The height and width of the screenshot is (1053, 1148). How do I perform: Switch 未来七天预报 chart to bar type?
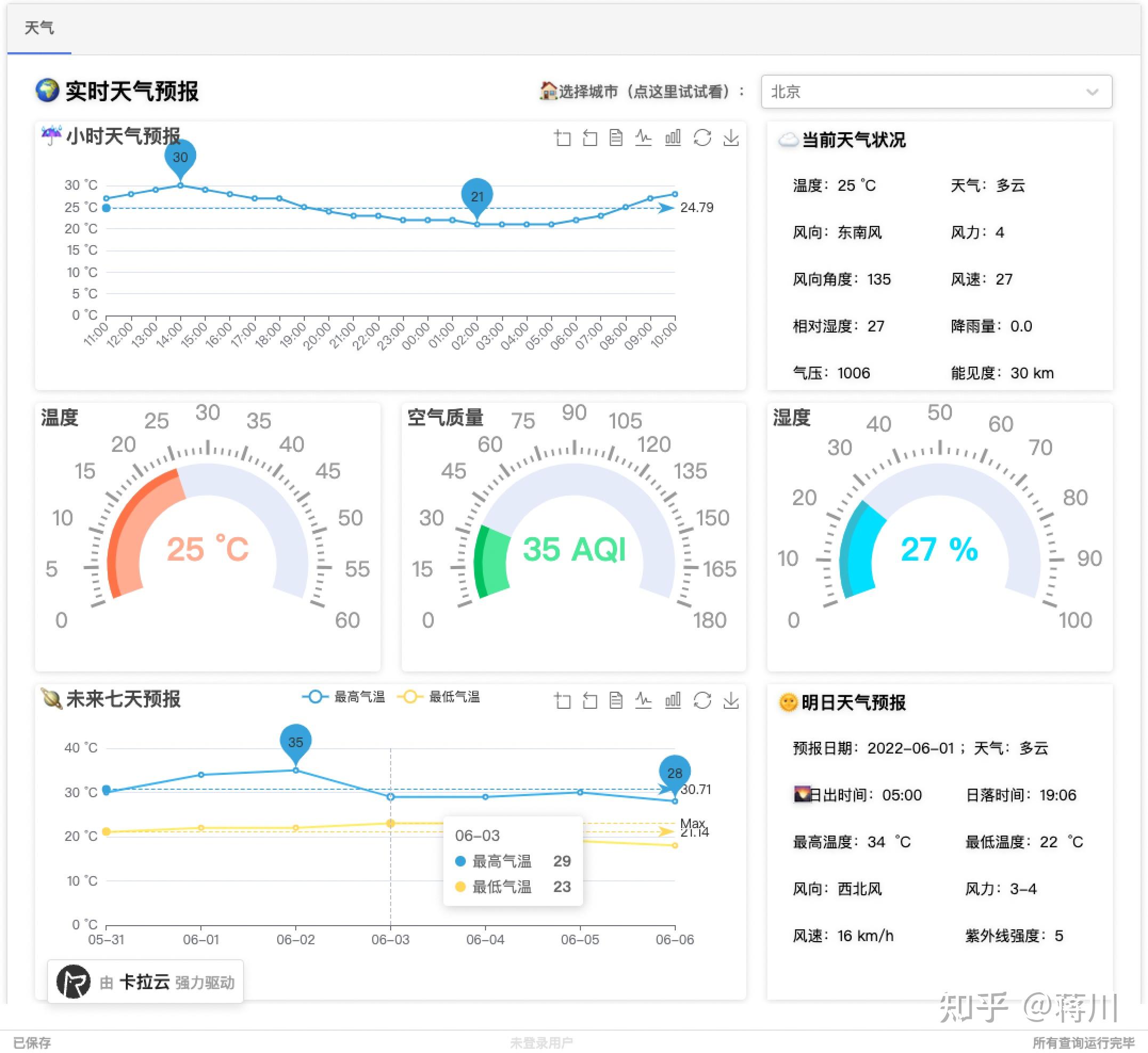click(x=672, y=701)
